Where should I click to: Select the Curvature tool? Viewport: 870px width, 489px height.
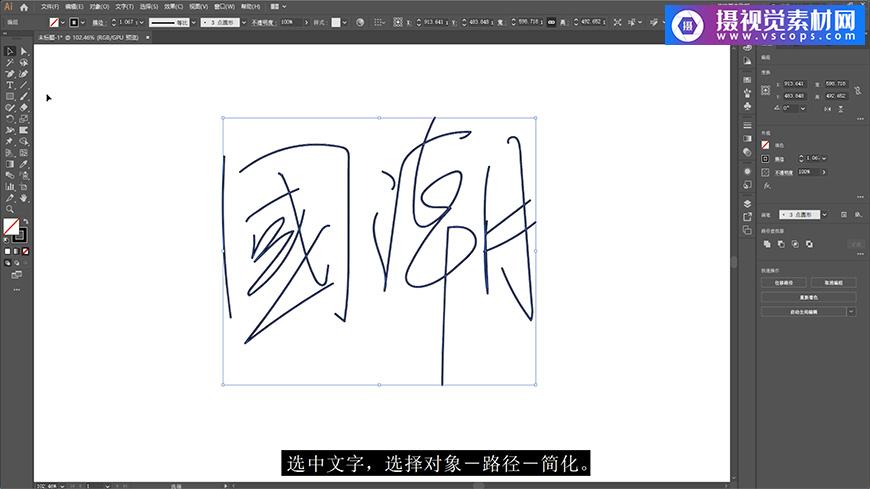pyautogui.click(x=23, y=74)
